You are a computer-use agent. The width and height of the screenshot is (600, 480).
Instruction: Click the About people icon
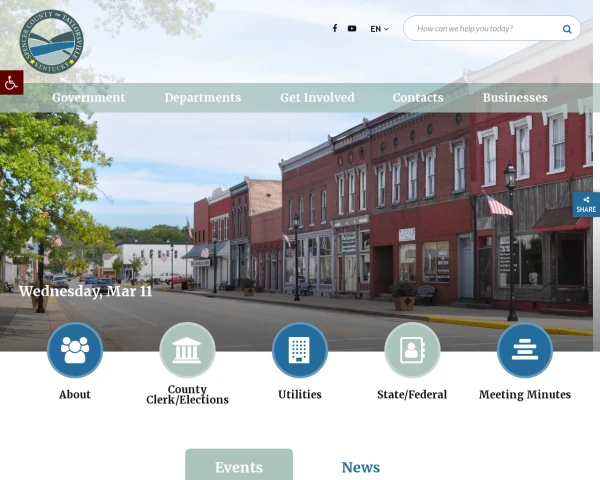[x=75, y=350]
